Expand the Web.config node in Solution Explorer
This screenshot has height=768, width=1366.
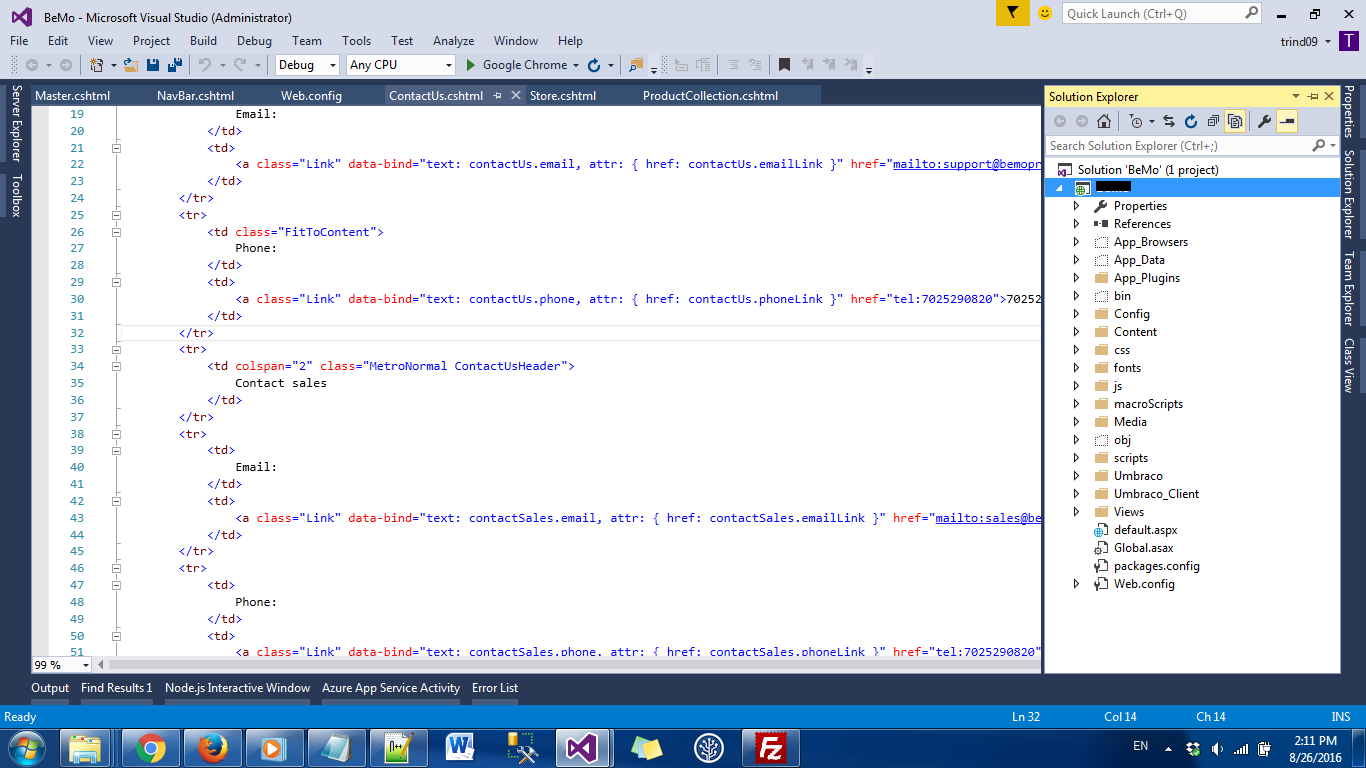tap(1076, 584)
